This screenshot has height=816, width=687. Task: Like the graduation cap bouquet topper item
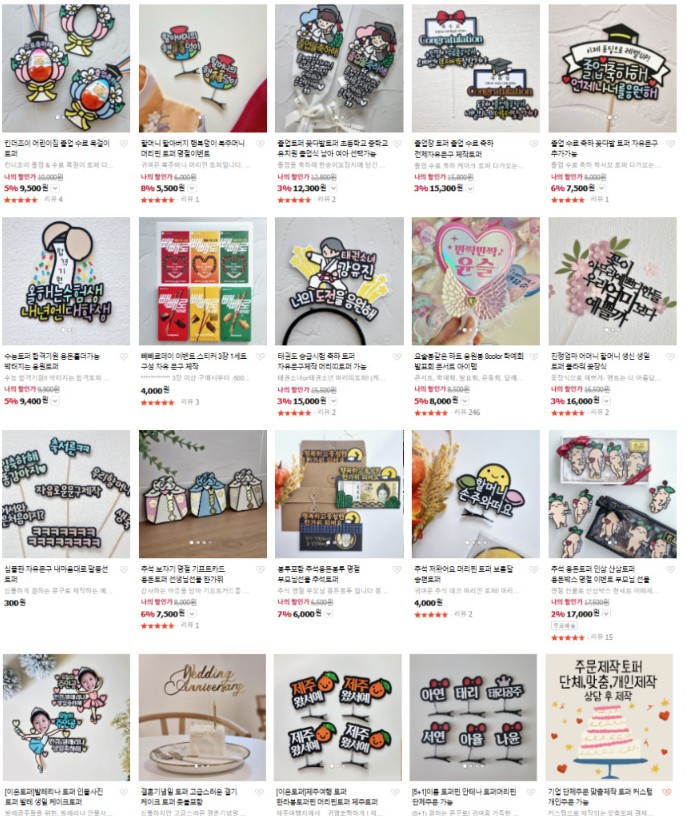[x=670, y=144]
